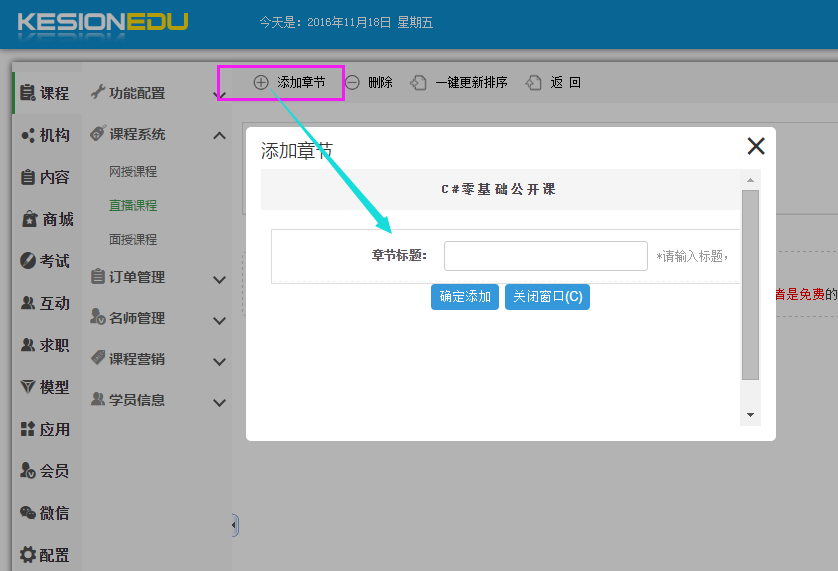Click the 返回 toolbar icon
Viewport: 838px width, 571px height.
tap(534, 83)
